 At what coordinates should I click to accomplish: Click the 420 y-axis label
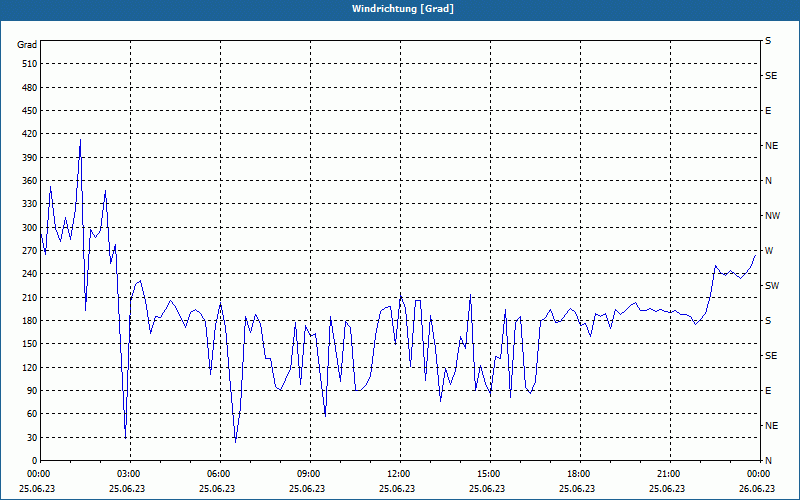30,134
